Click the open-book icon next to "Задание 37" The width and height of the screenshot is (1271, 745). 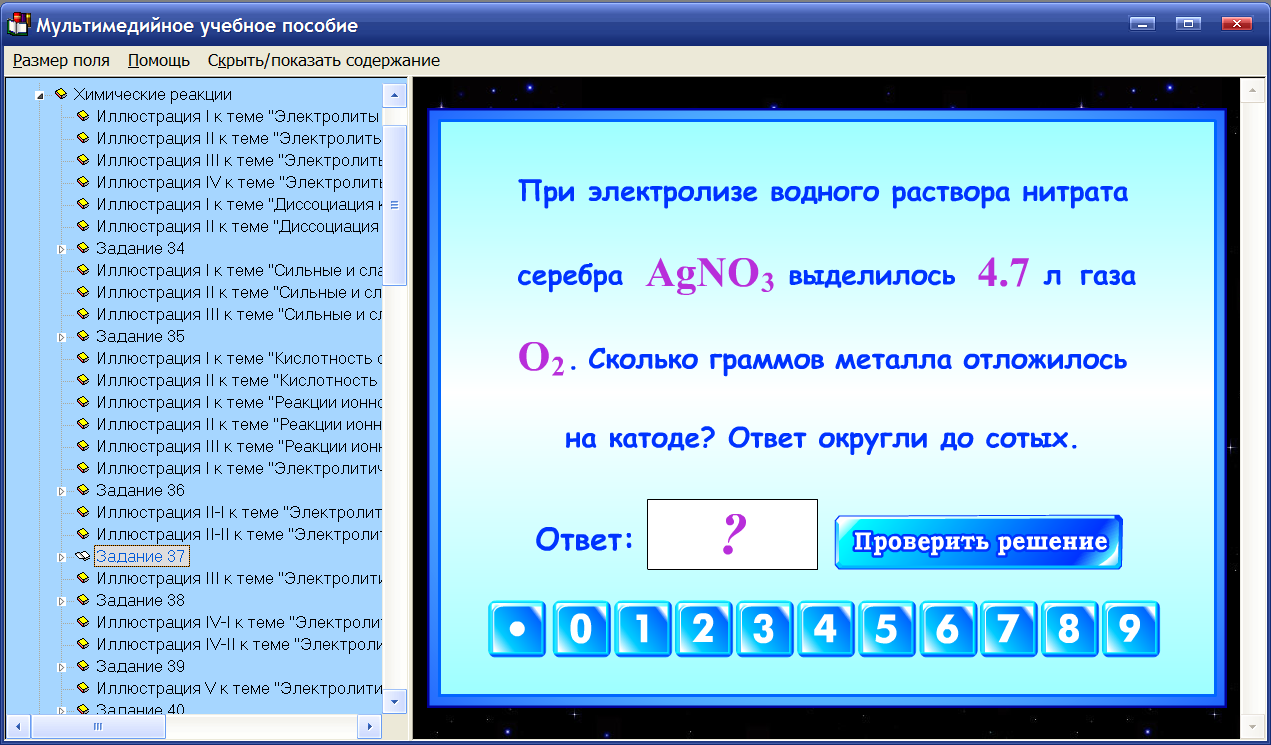point(84,554)
